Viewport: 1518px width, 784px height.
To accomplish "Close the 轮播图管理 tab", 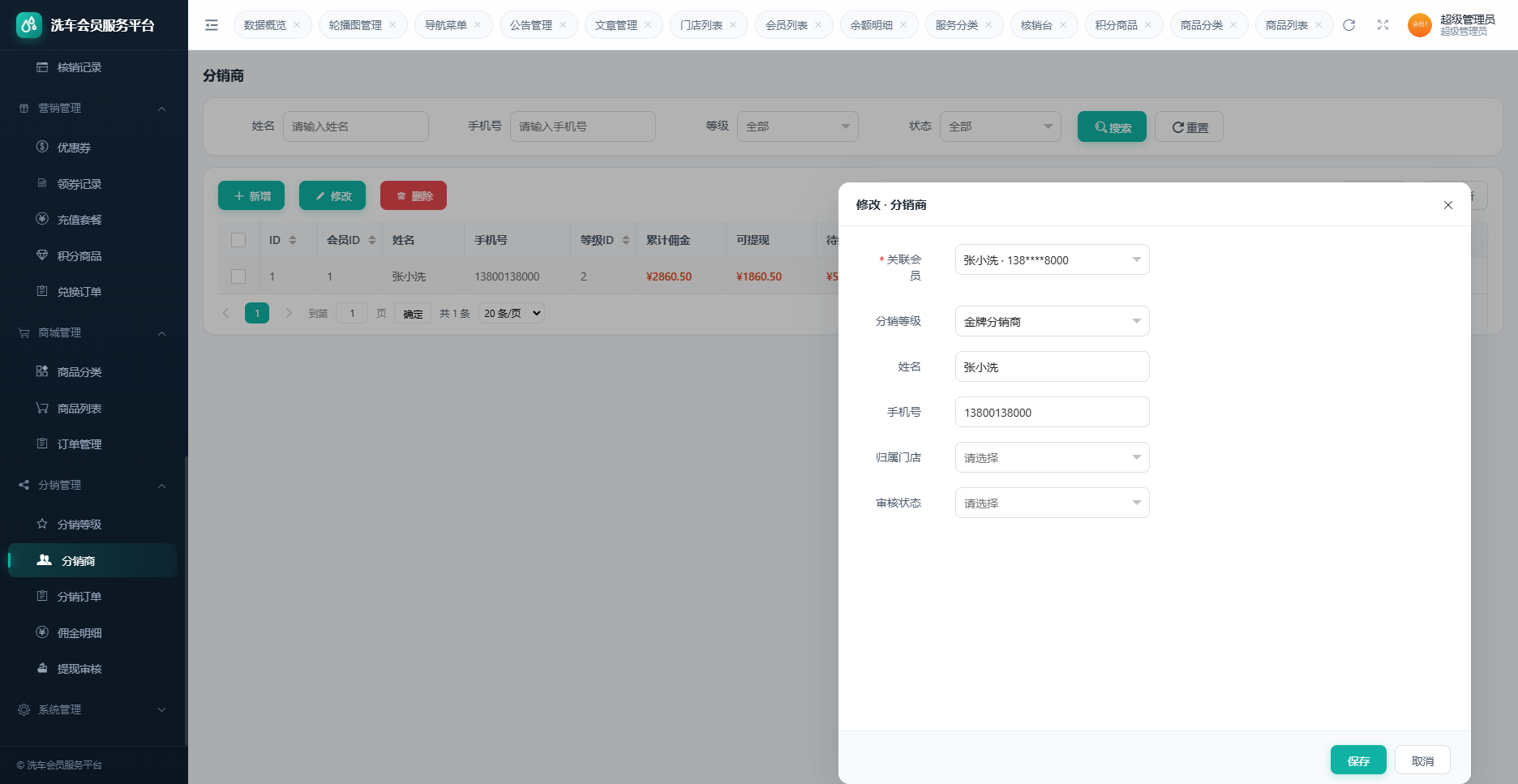I will [x=392, y=25].
